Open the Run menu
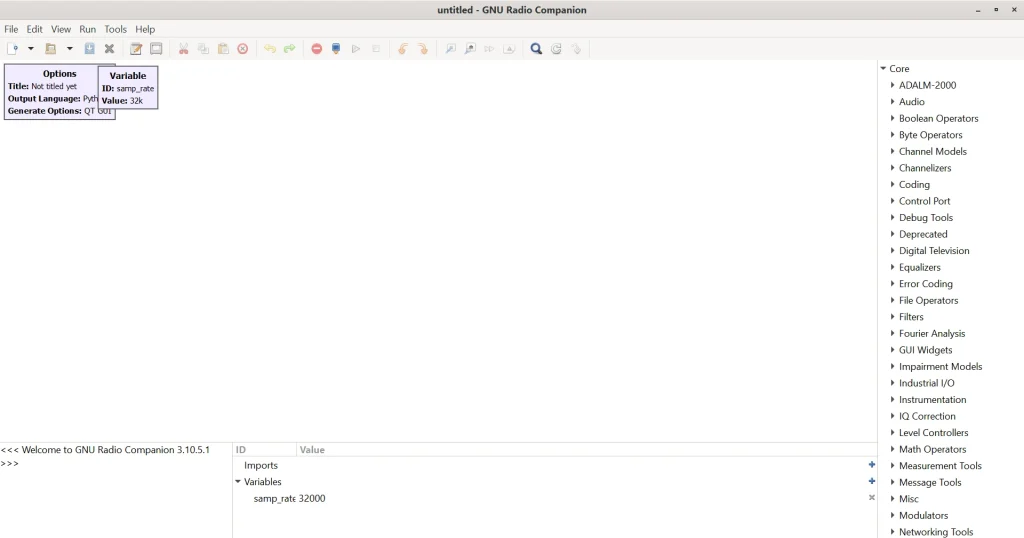The width and height of the screenshot is (1024, 538). point(88,29)
